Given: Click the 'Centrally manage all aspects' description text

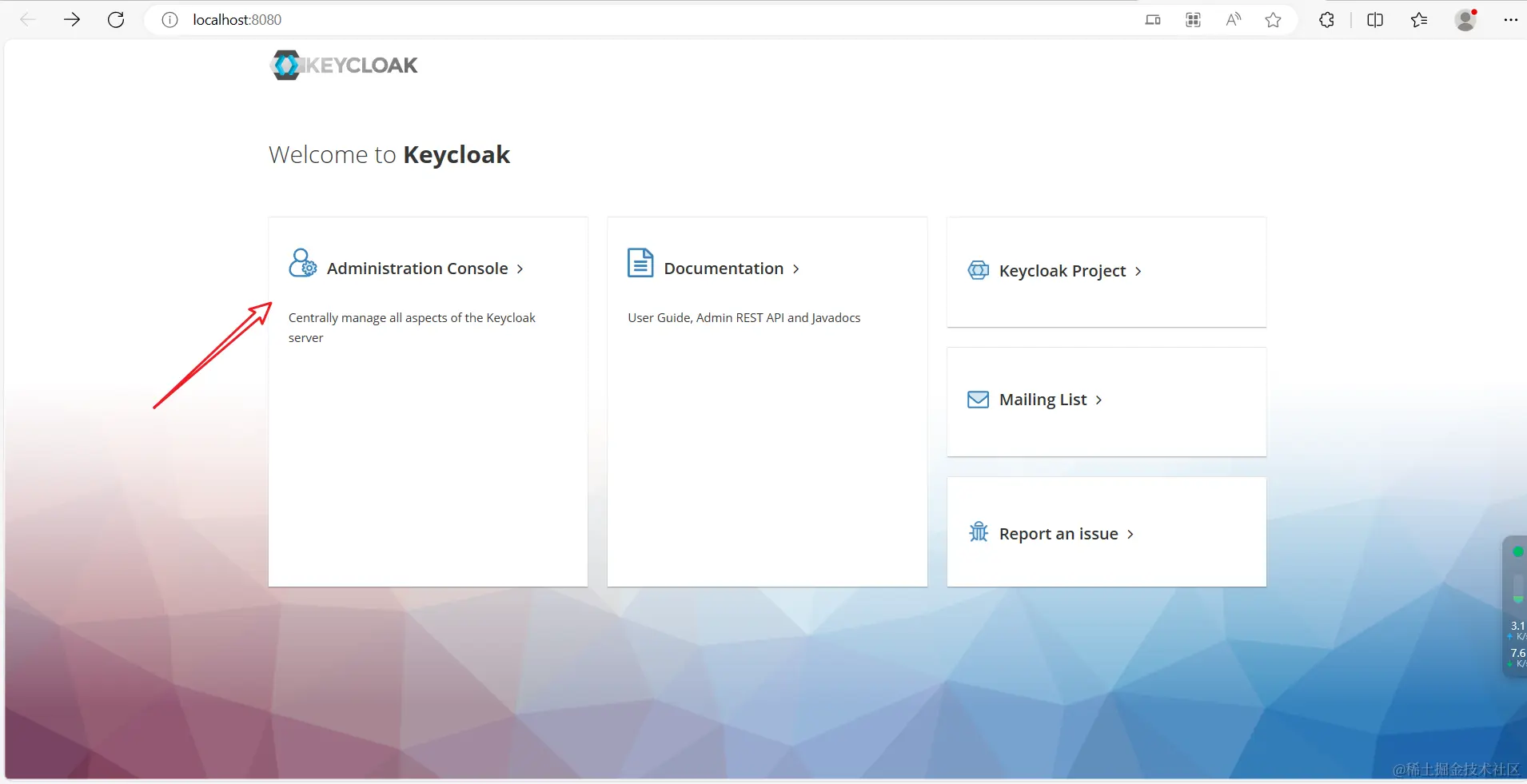Looking at the screenshot, I should [x=412, y=328].
